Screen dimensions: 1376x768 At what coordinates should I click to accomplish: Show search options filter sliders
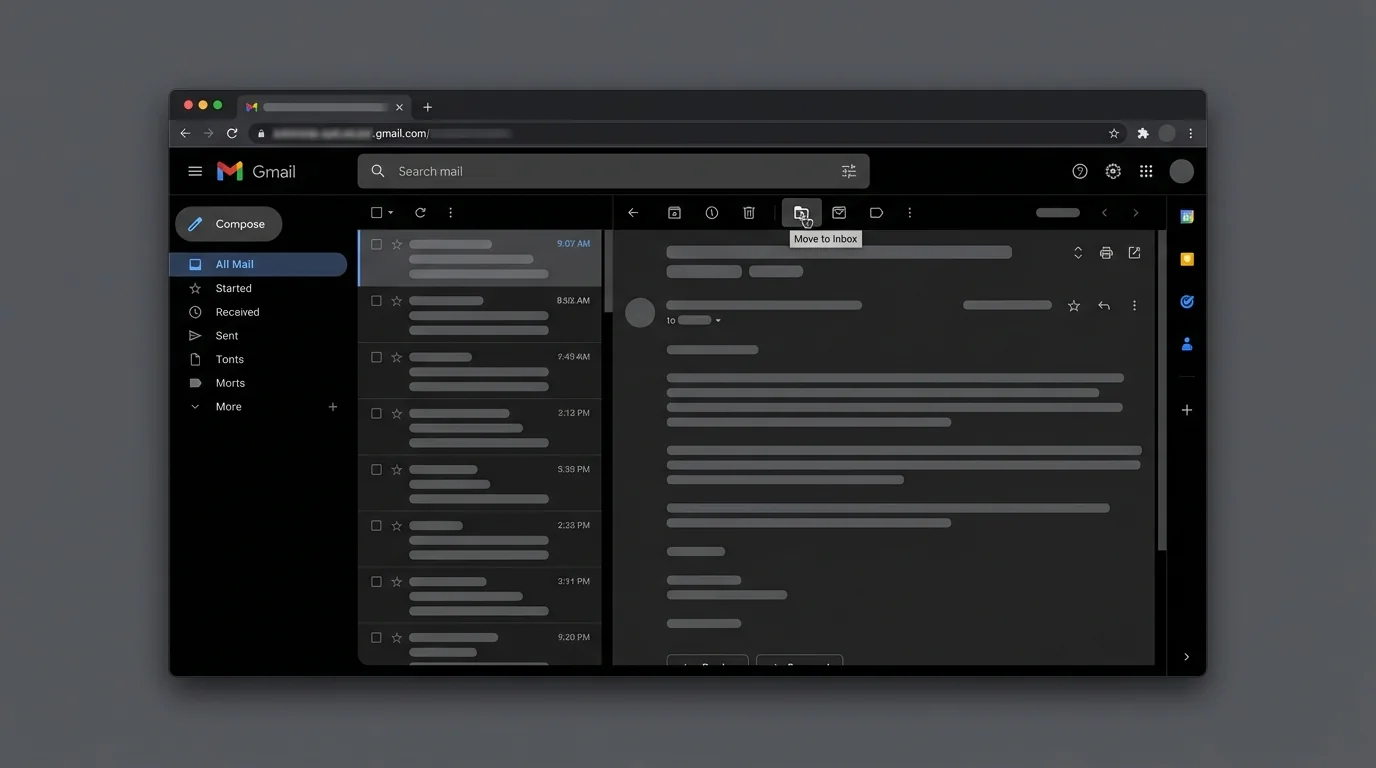pos(849,172)
